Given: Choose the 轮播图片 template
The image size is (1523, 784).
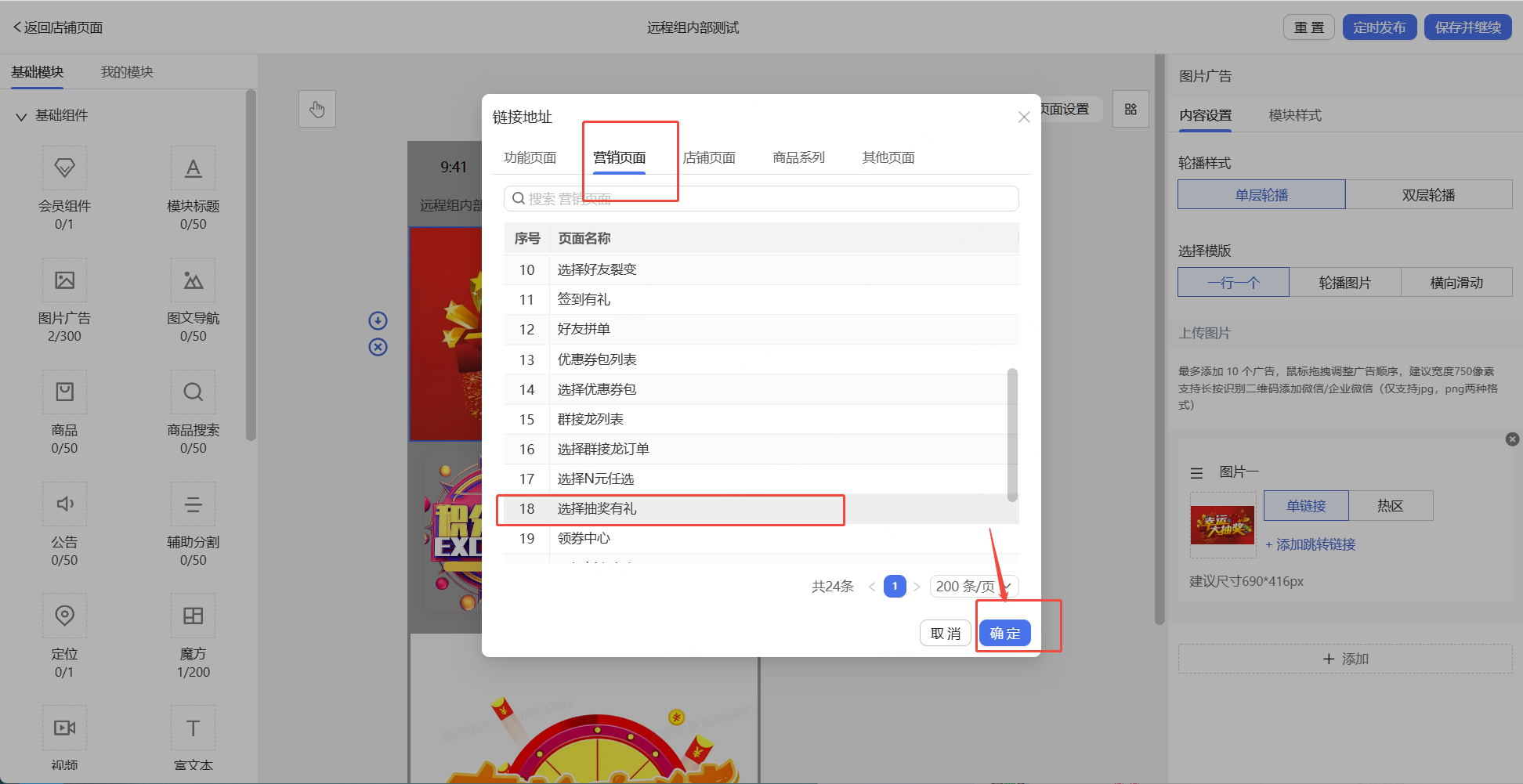Looking at the screenshot, I should [1345, 282].
